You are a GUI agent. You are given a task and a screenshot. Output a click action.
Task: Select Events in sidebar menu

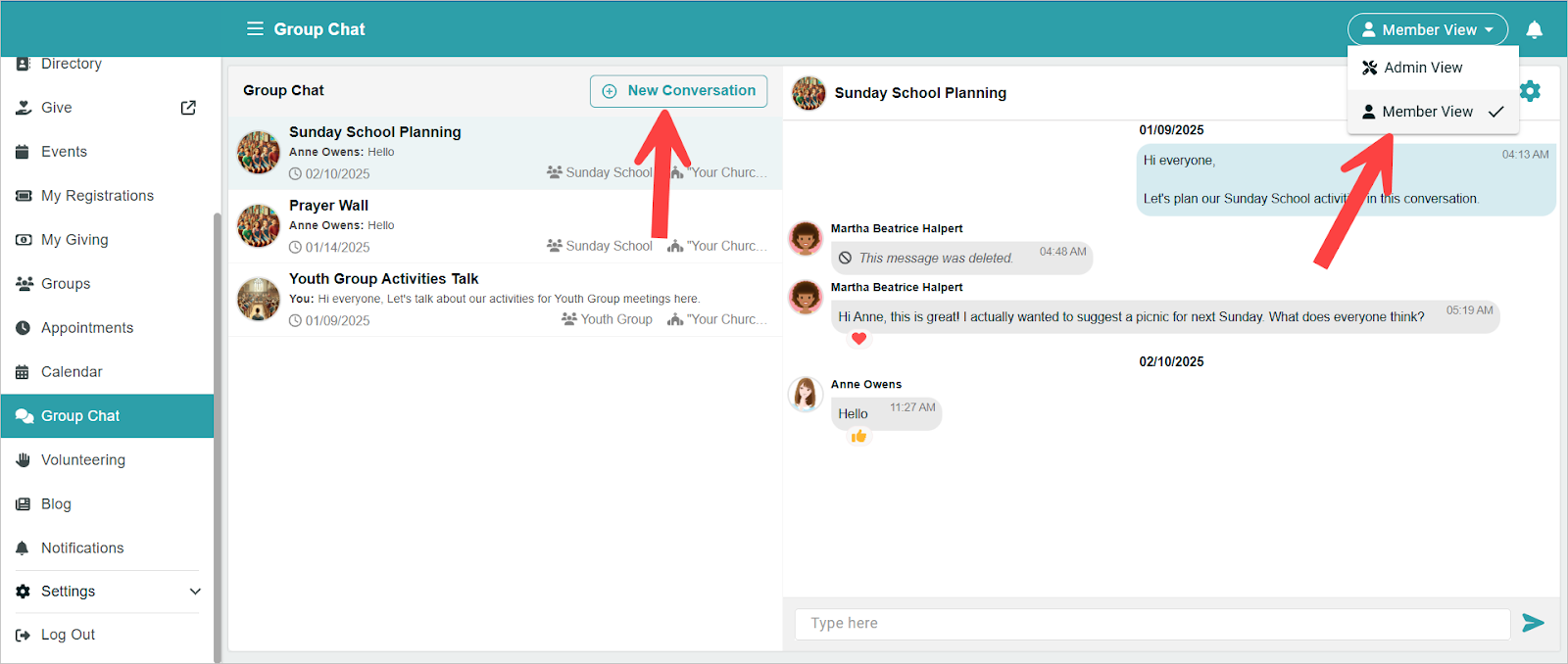[x=64, y=152]
